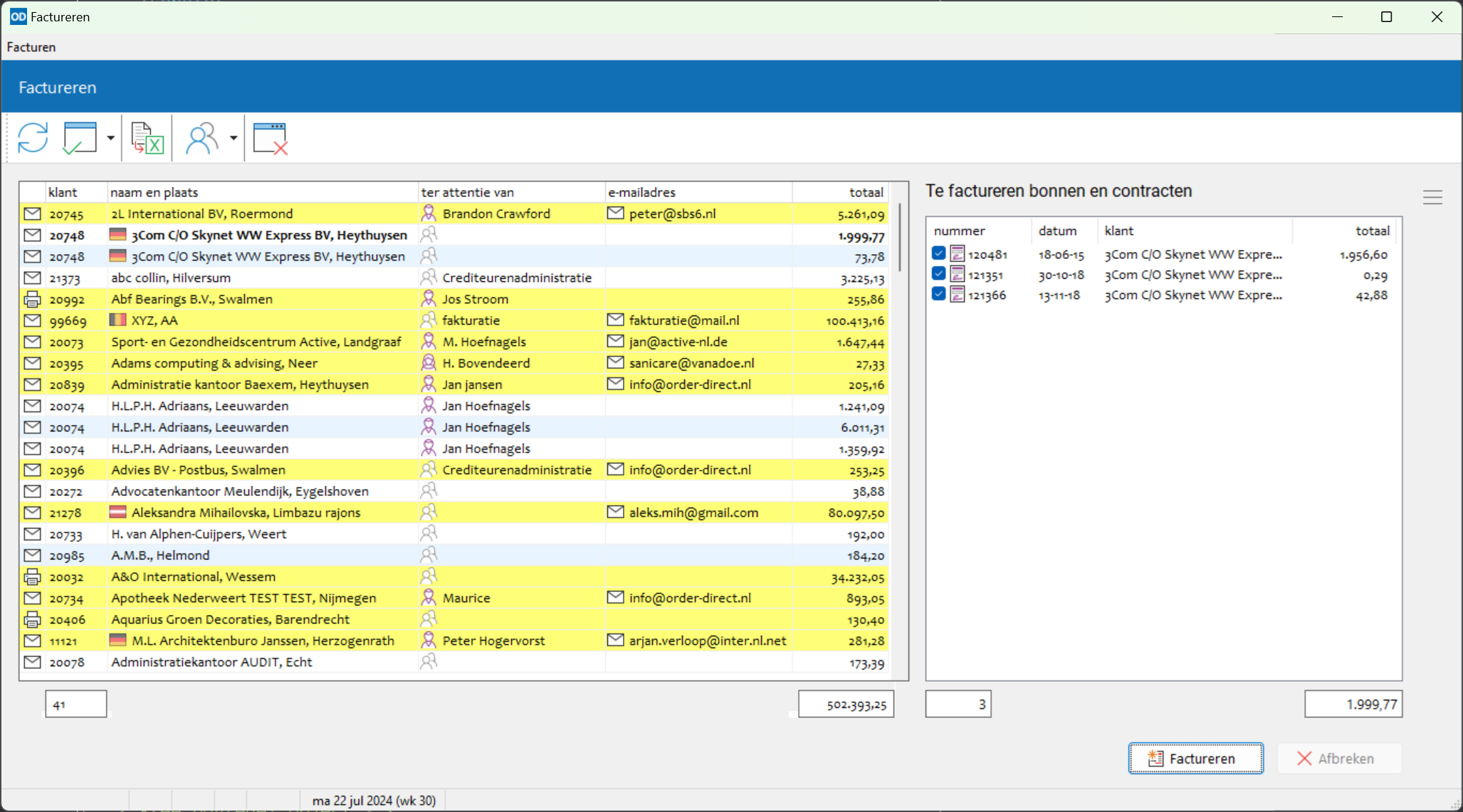Screen dimensions: 1463x812
Task: Uncheck the checkbox for bon 121366
Action: 938,294
